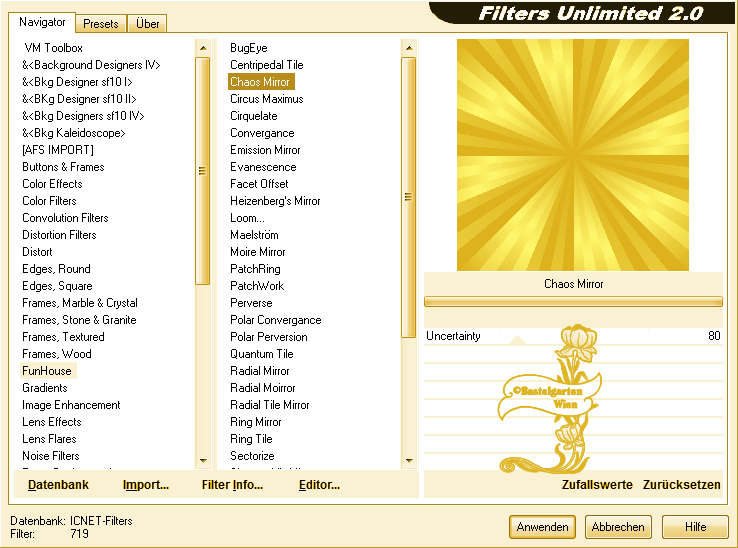Open the Datenbank link
Screen dimensions: 738x548
click(58, 484)
